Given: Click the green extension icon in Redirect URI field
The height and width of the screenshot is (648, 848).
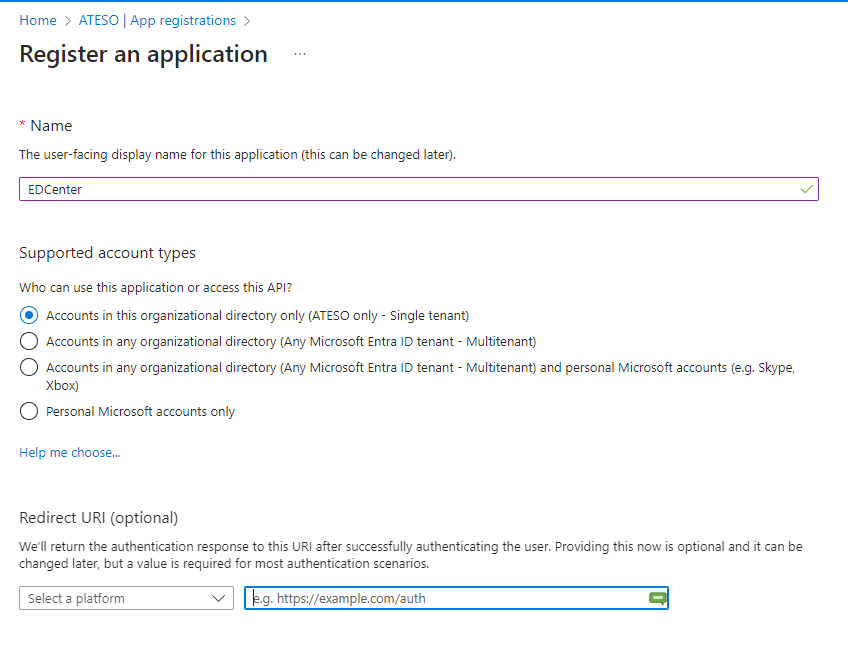Looking at the screenshot, I should (x=657, y=598).
